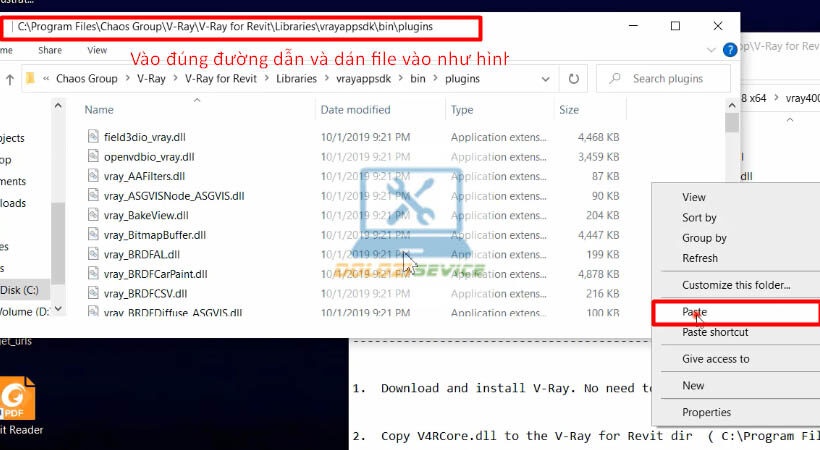Click the vray_BRDFAL.dll file icon
Image resolution: width=820 pixels, height=450 pixels.
[93, 254]
